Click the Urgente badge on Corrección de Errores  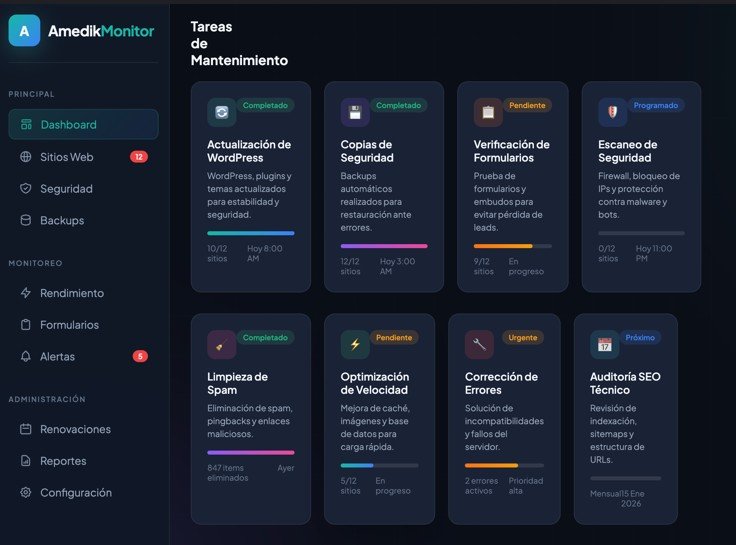click(x=523, y=338)
